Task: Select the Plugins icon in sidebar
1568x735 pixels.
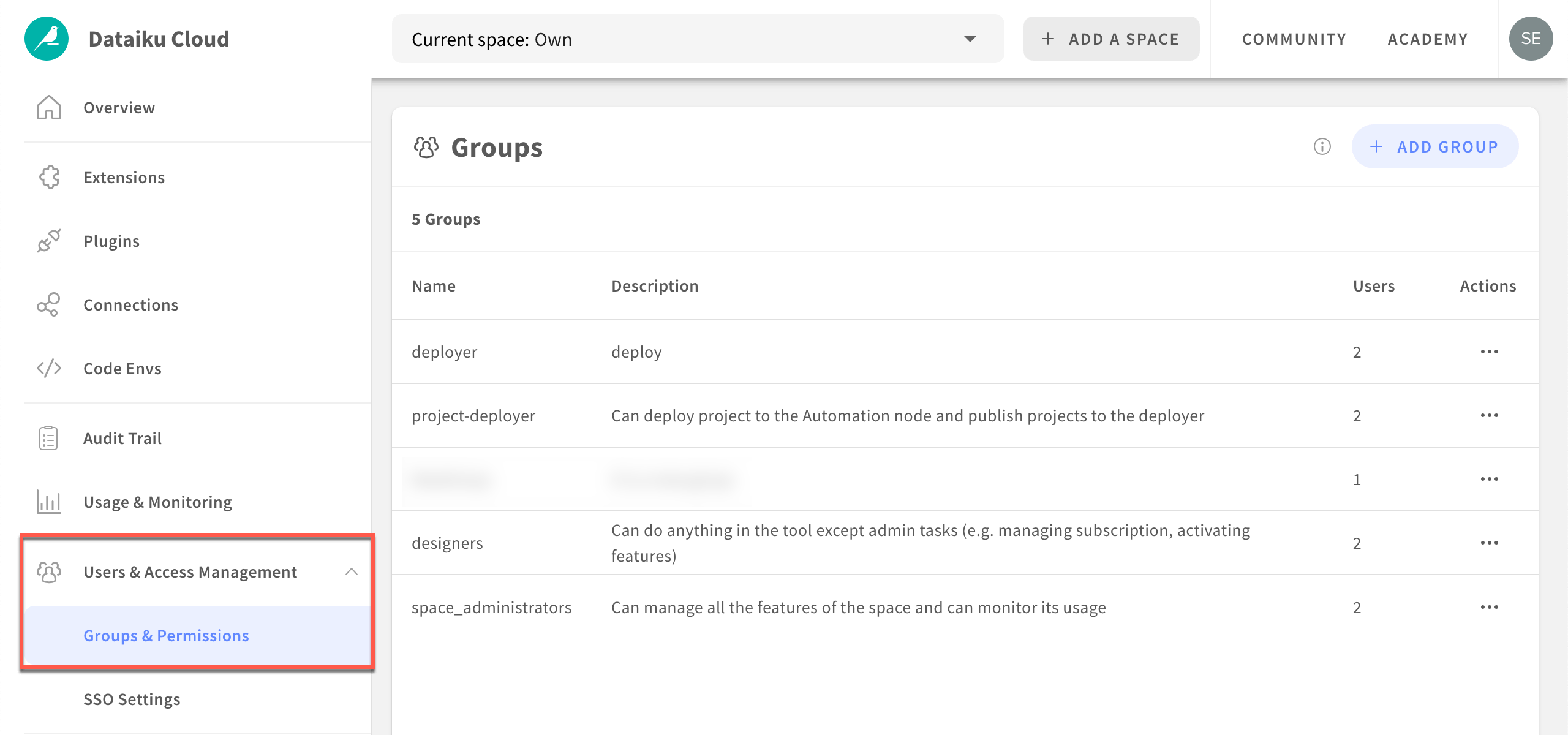Action: (48, 241)
